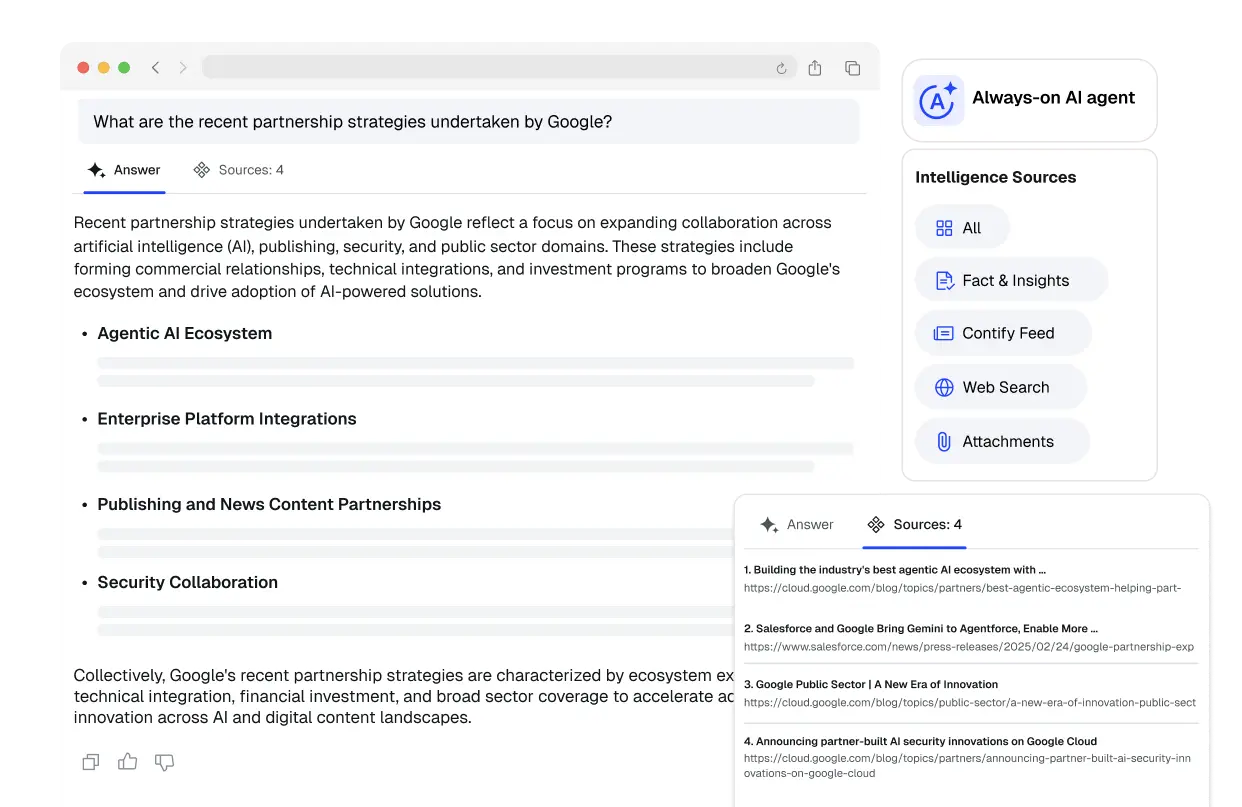This screenshot has width=1242, height=807.
Task: Click the browser forward arrow
Action: tap(183, 68)
